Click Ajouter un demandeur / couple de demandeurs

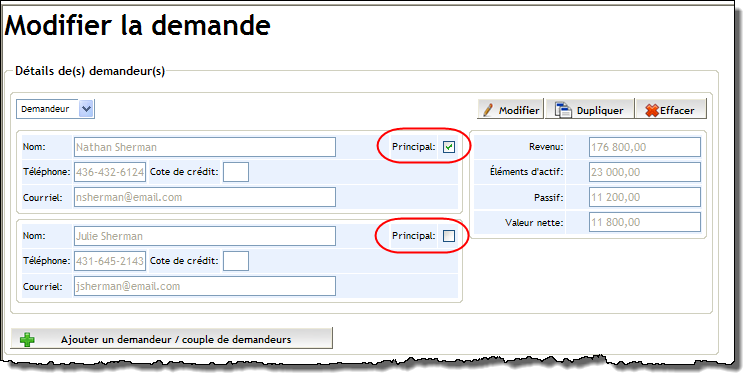click(x=171, y=338)
